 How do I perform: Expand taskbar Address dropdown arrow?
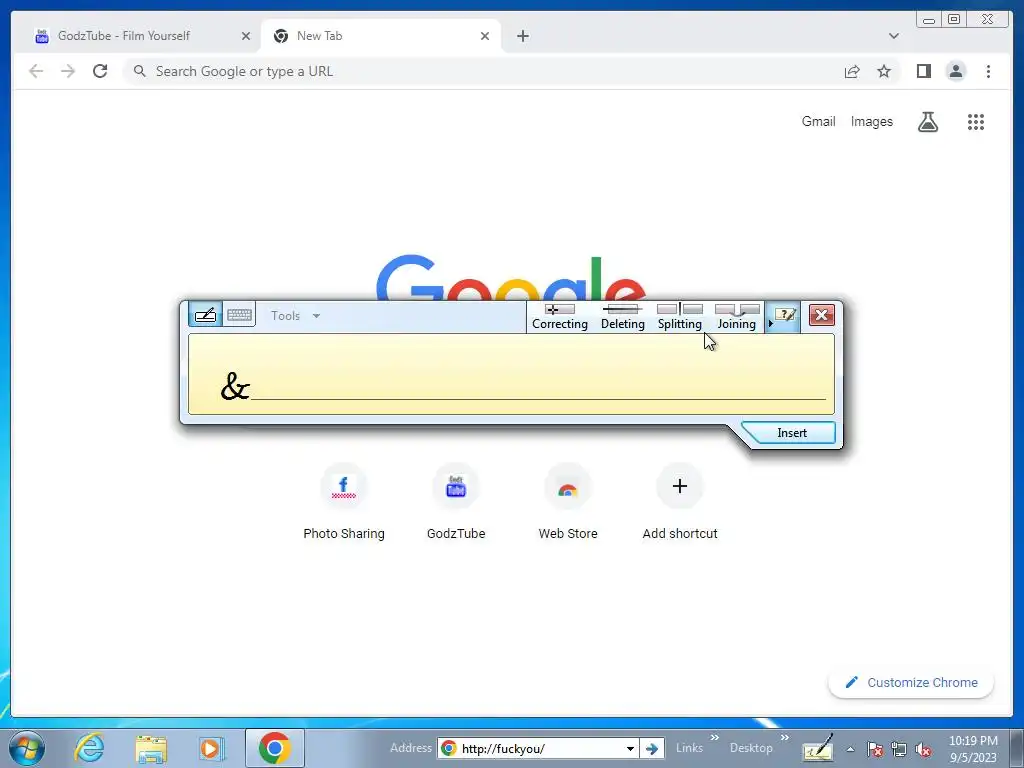pyautogui.click(x=630, y=748)
